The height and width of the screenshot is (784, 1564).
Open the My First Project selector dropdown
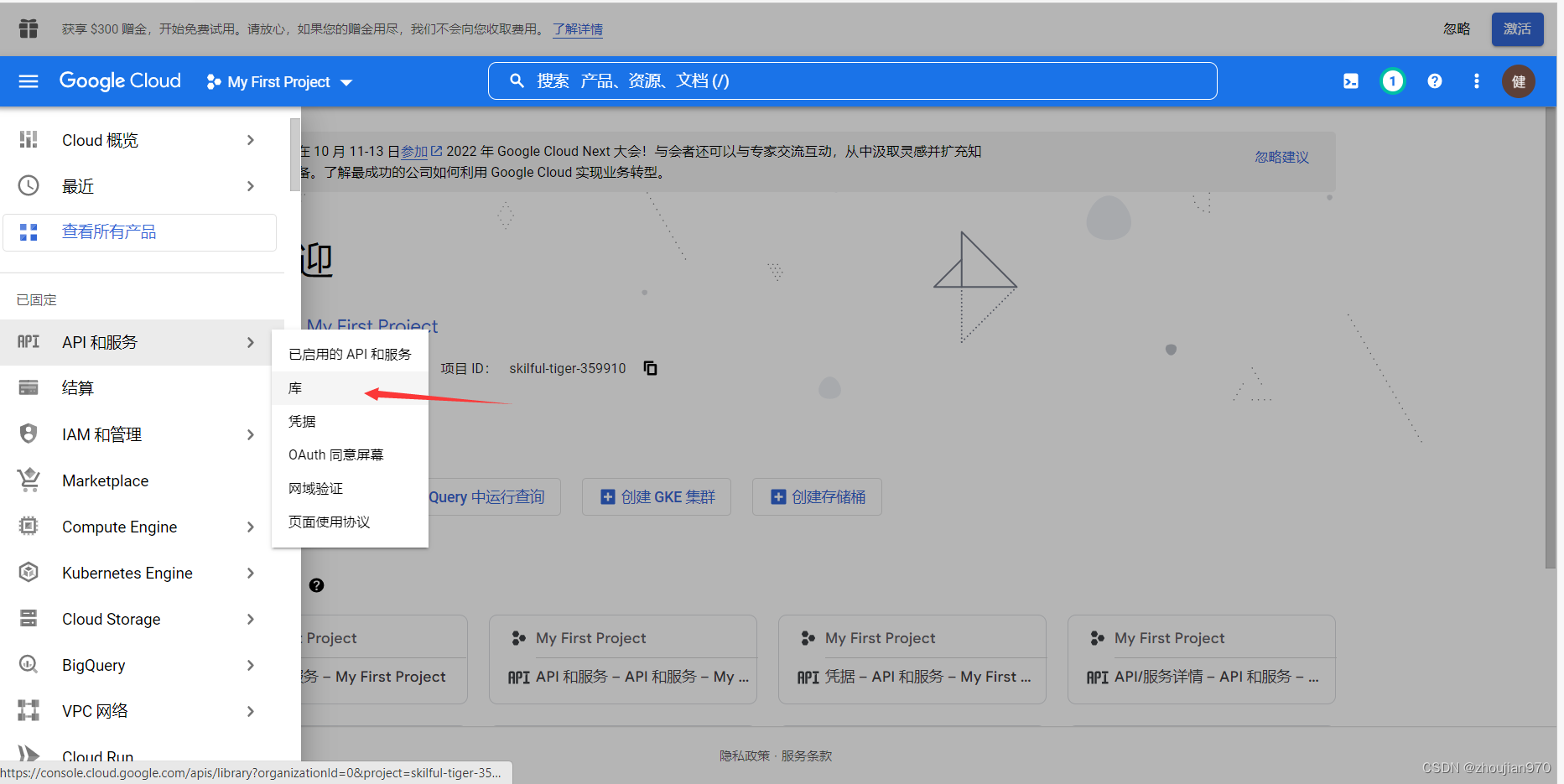tap(280, 81)
